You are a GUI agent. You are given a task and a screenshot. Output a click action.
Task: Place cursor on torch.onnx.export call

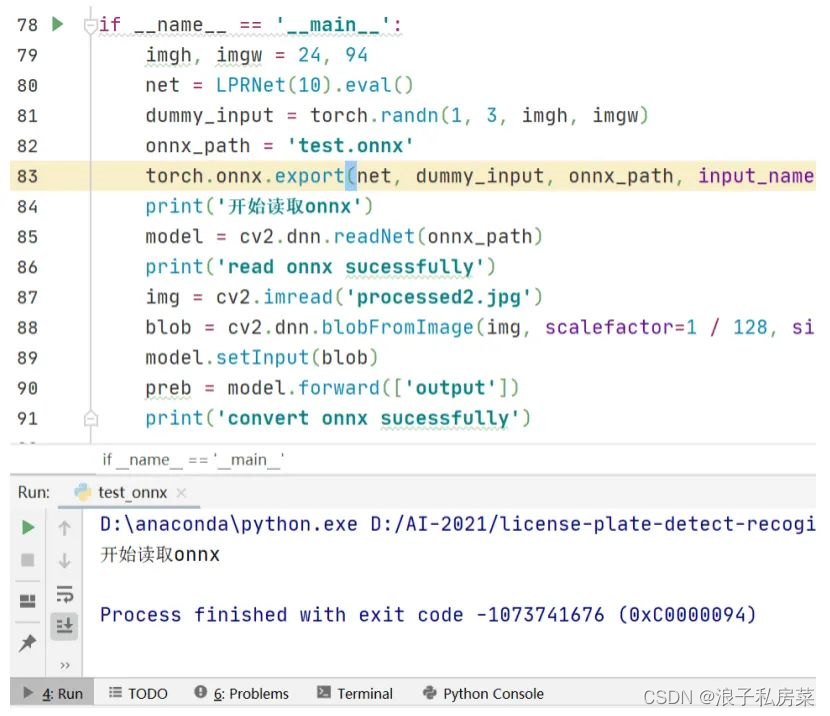click(245, 176)
